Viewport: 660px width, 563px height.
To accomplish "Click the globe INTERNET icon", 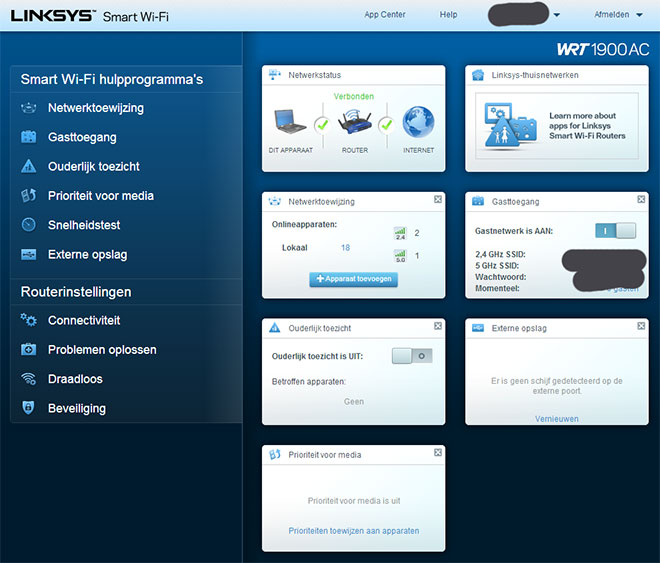I will [418, 122].
